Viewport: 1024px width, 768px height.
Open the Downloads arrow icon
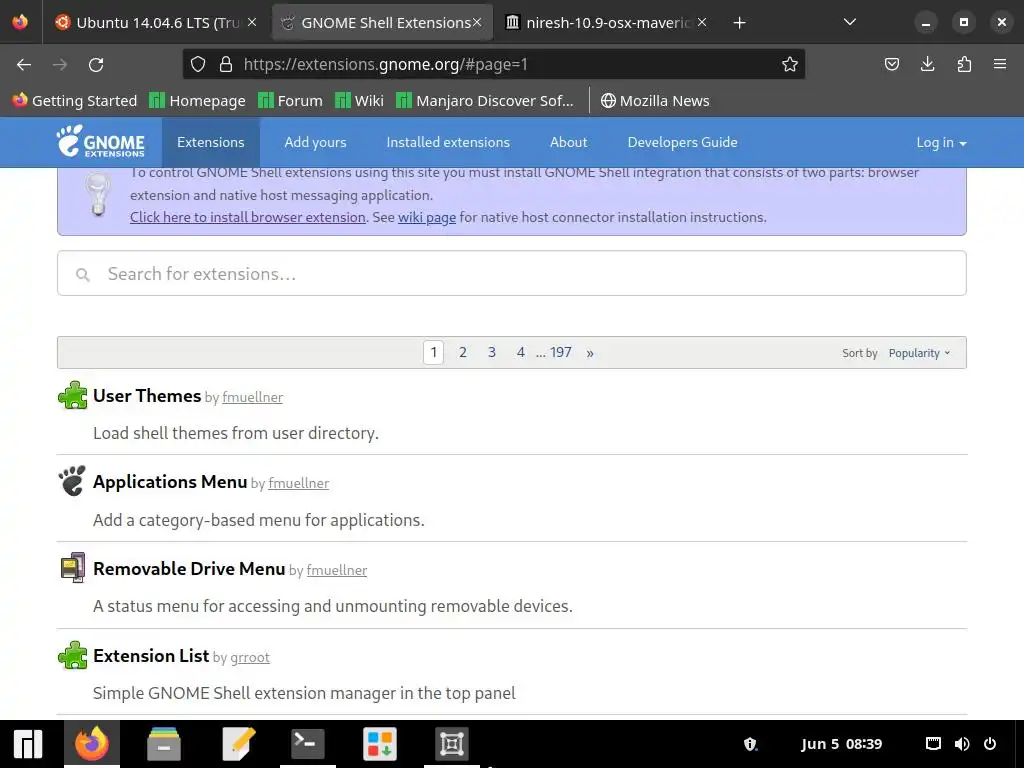[927, 64]
